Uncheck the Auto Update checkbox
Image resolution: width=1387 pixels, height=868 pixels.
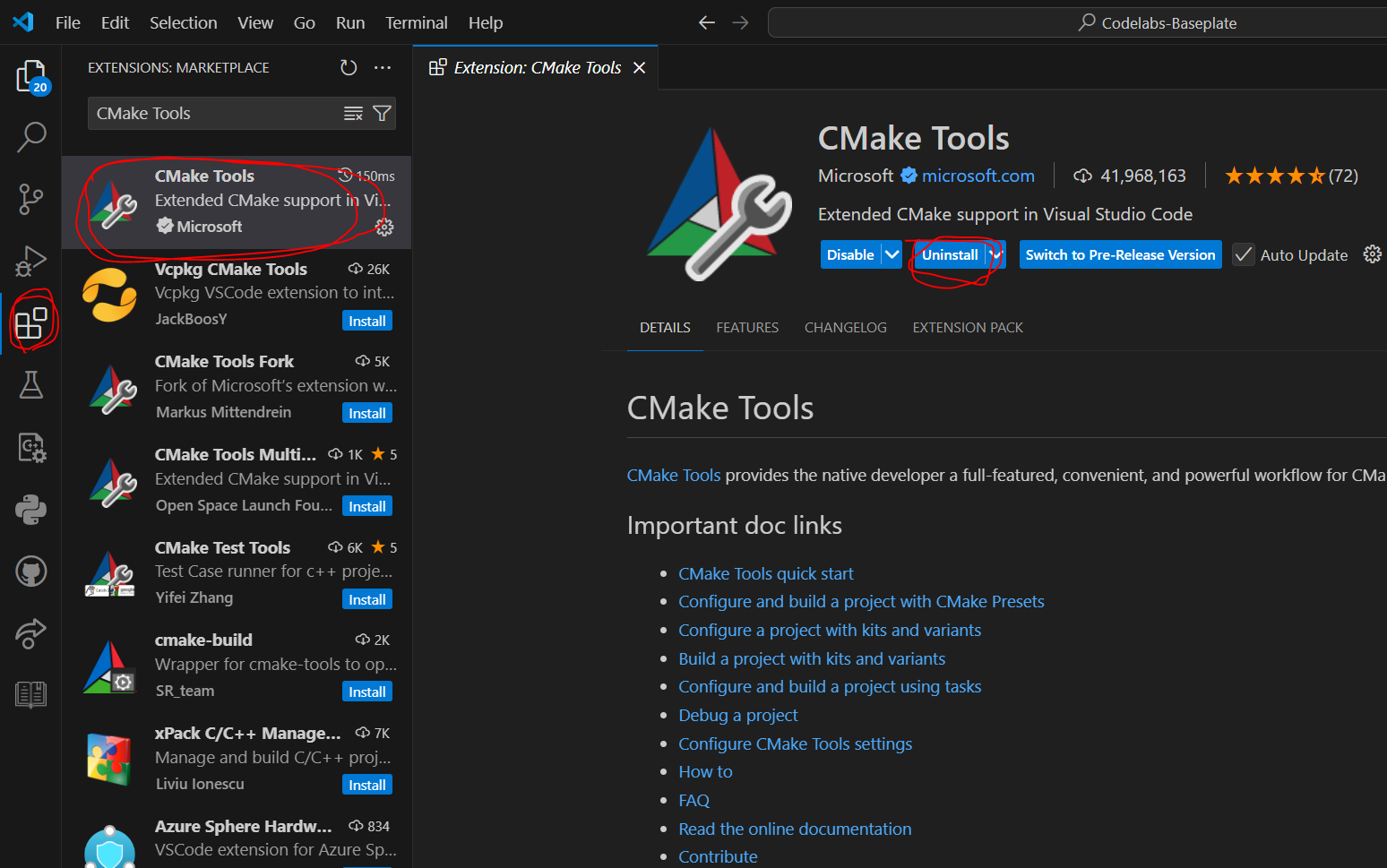pos(1243,254)
